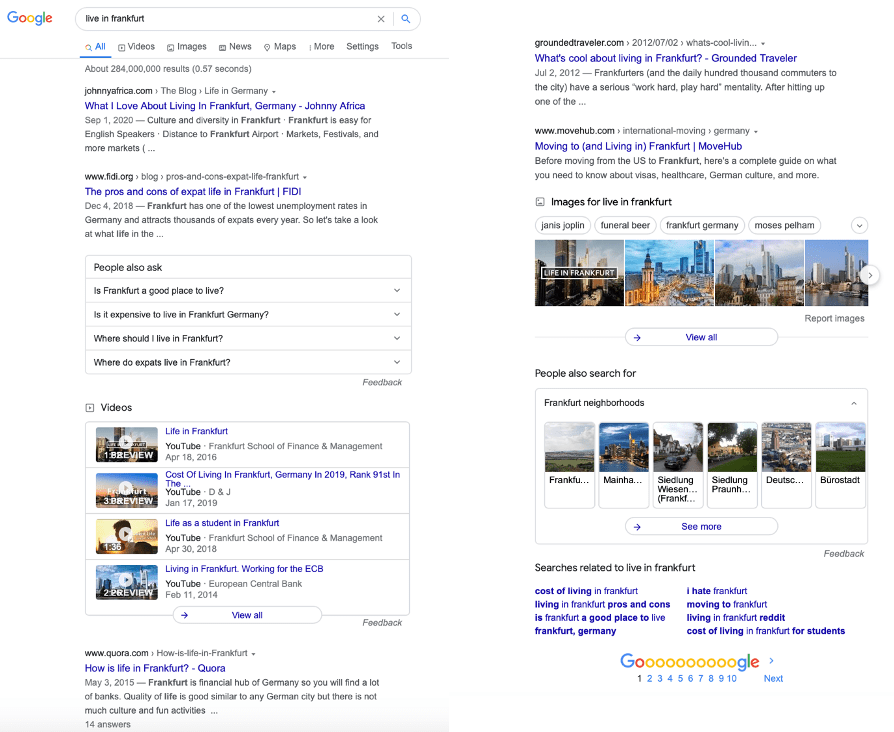
Task: Click the Google logo
Action: (x=30, y=18)
